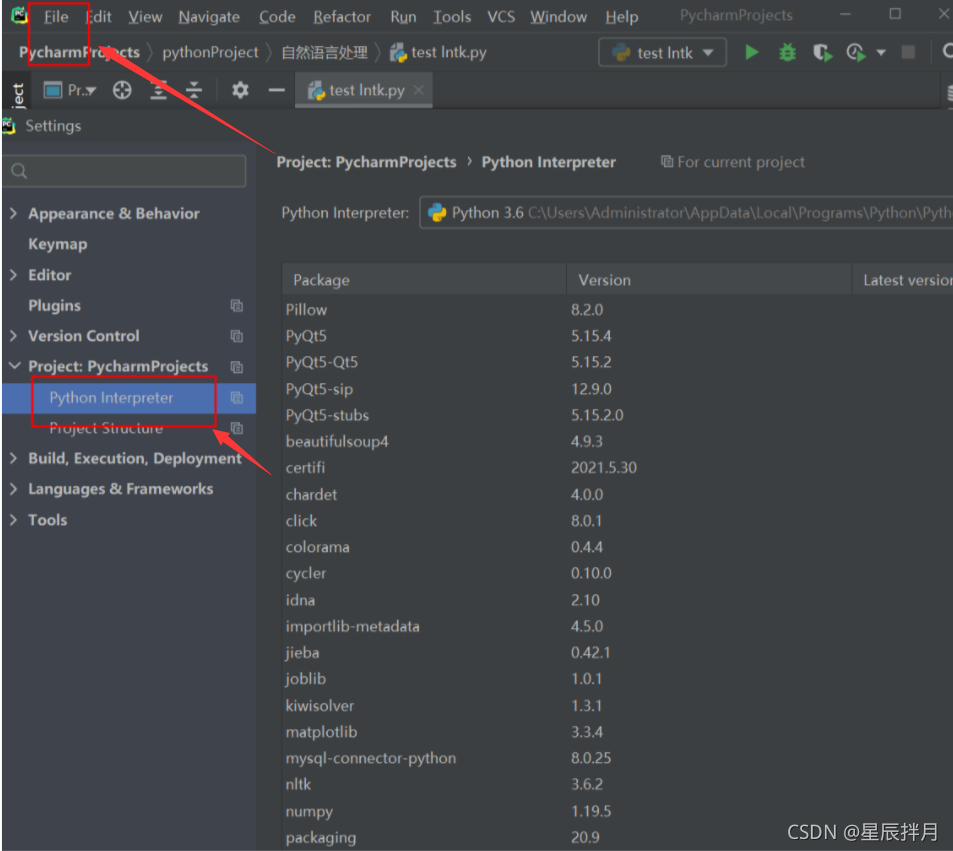Open the Window menu
The height and width of the screenshot is (851, 953).
tap(558, 16)
